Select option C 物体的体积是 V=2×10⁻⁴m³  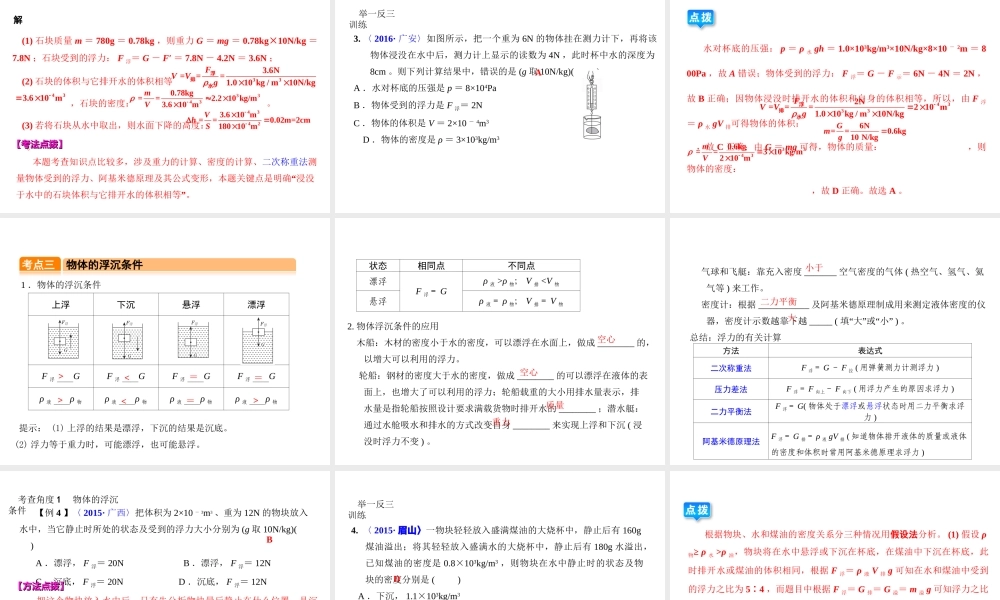coord(422,122)
